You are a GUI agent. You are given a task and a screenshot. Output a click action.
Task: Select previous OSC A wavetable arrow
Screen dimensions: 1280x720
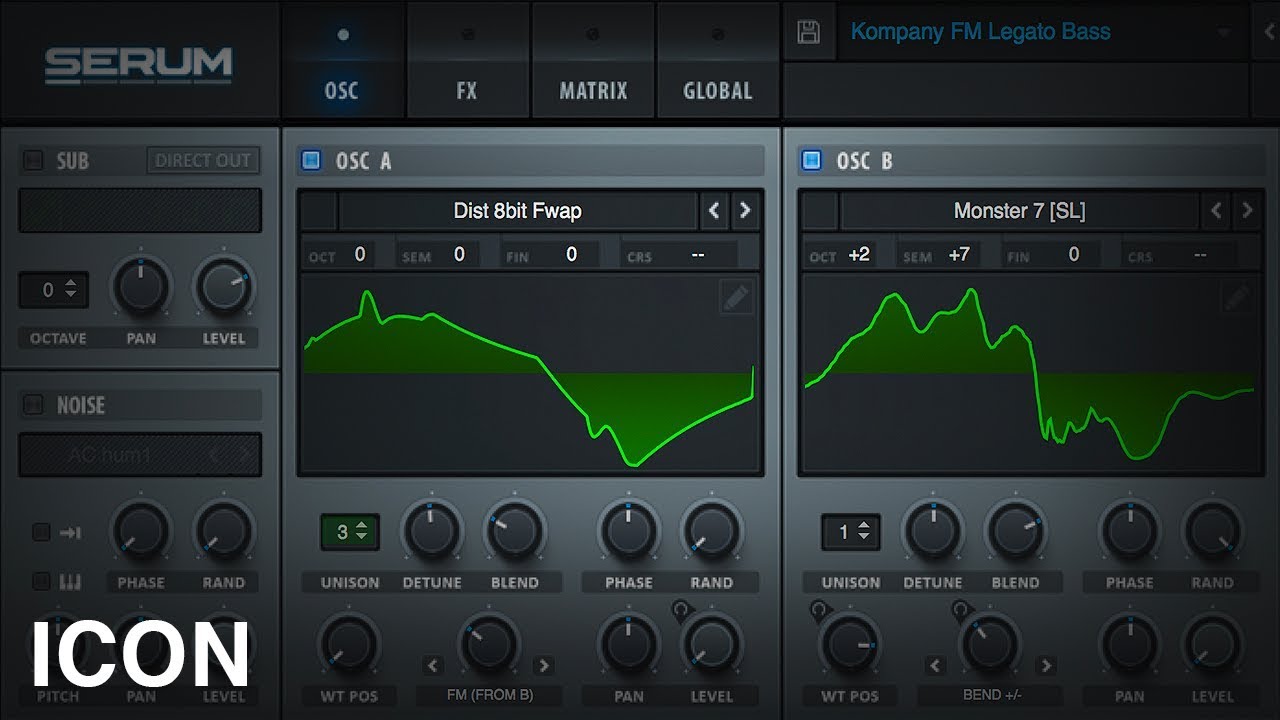713,211
